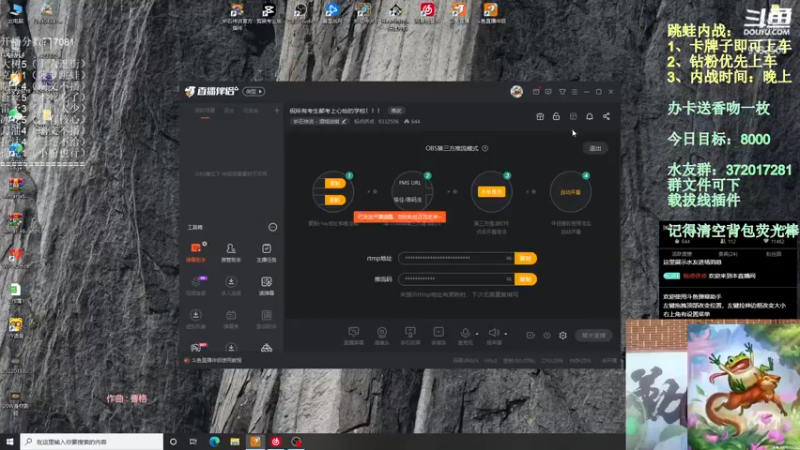Open File Explorer from taskbar

click(235, 441)
